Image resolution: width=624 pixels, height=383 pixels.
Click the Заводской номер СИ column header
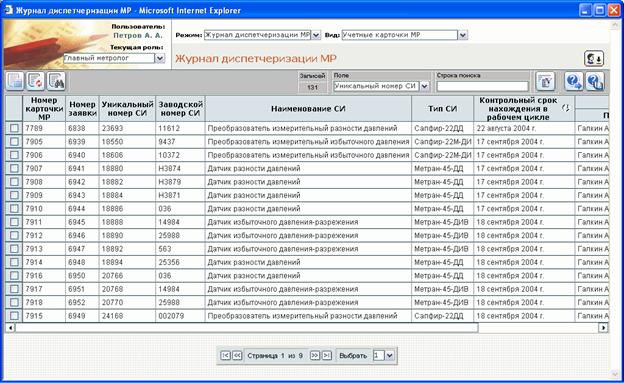coord(181,109)
